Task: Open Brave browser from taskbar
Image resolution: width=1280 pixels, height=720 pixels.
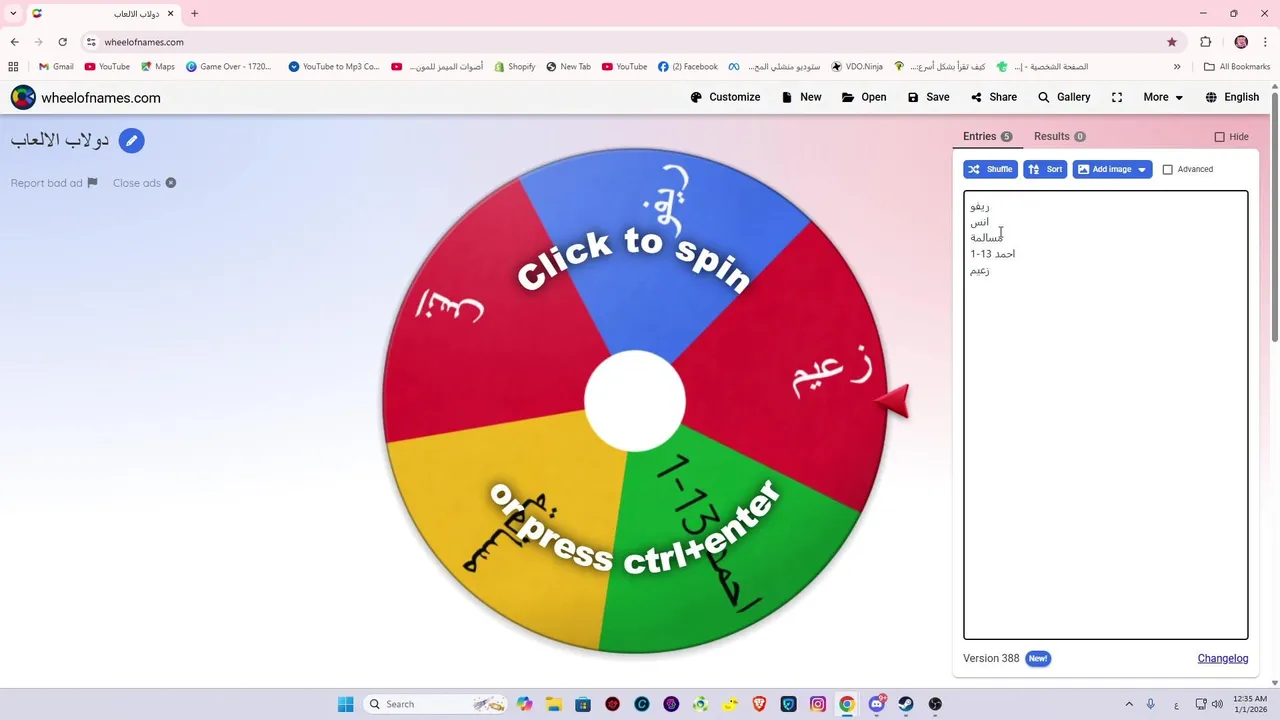Action: [759, 704]
